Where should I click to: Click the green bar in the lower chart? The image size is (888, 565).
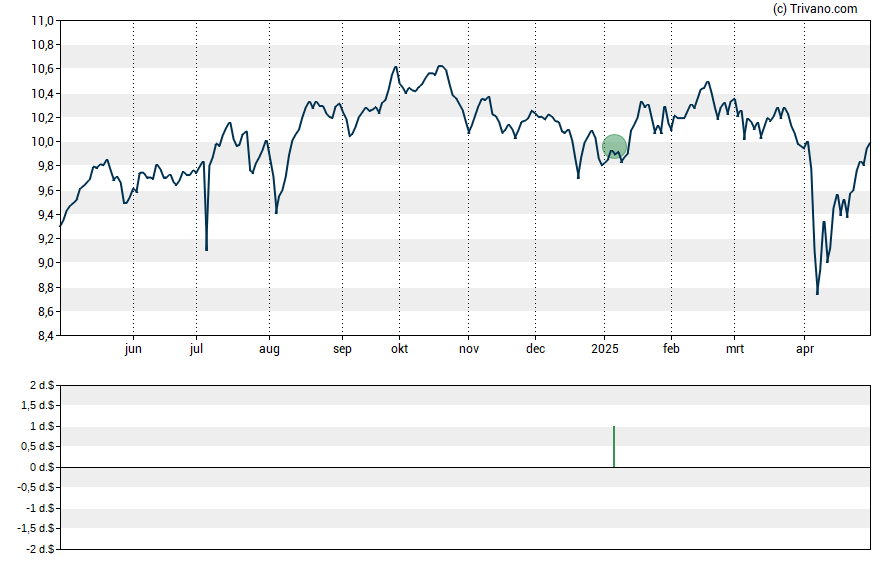click(614, 447)
